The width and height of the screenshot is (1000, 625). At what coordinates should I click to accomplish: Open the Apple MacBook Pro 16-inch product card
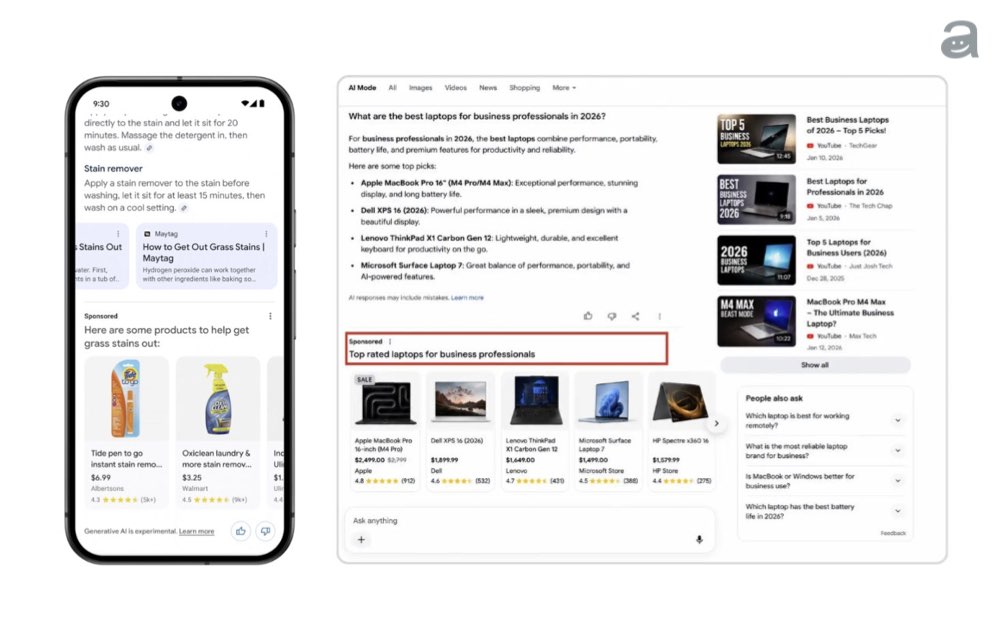385,431
